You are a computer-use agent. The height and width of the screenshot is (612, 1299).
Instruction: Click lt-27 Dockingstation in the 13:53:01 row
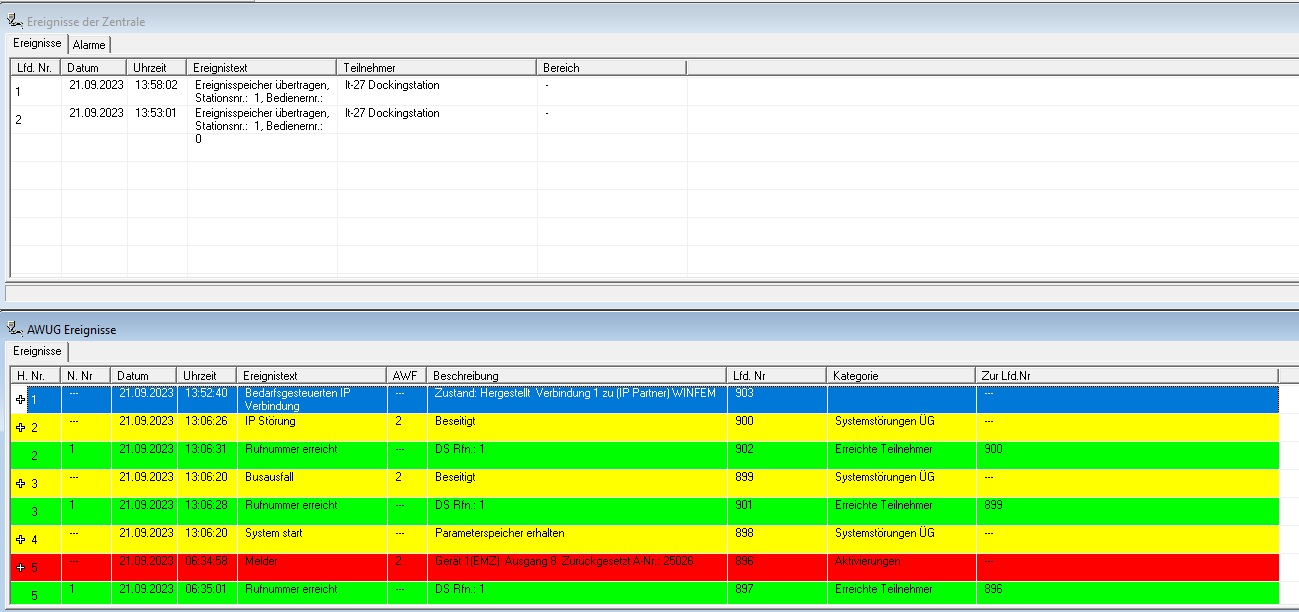[392, 113]
